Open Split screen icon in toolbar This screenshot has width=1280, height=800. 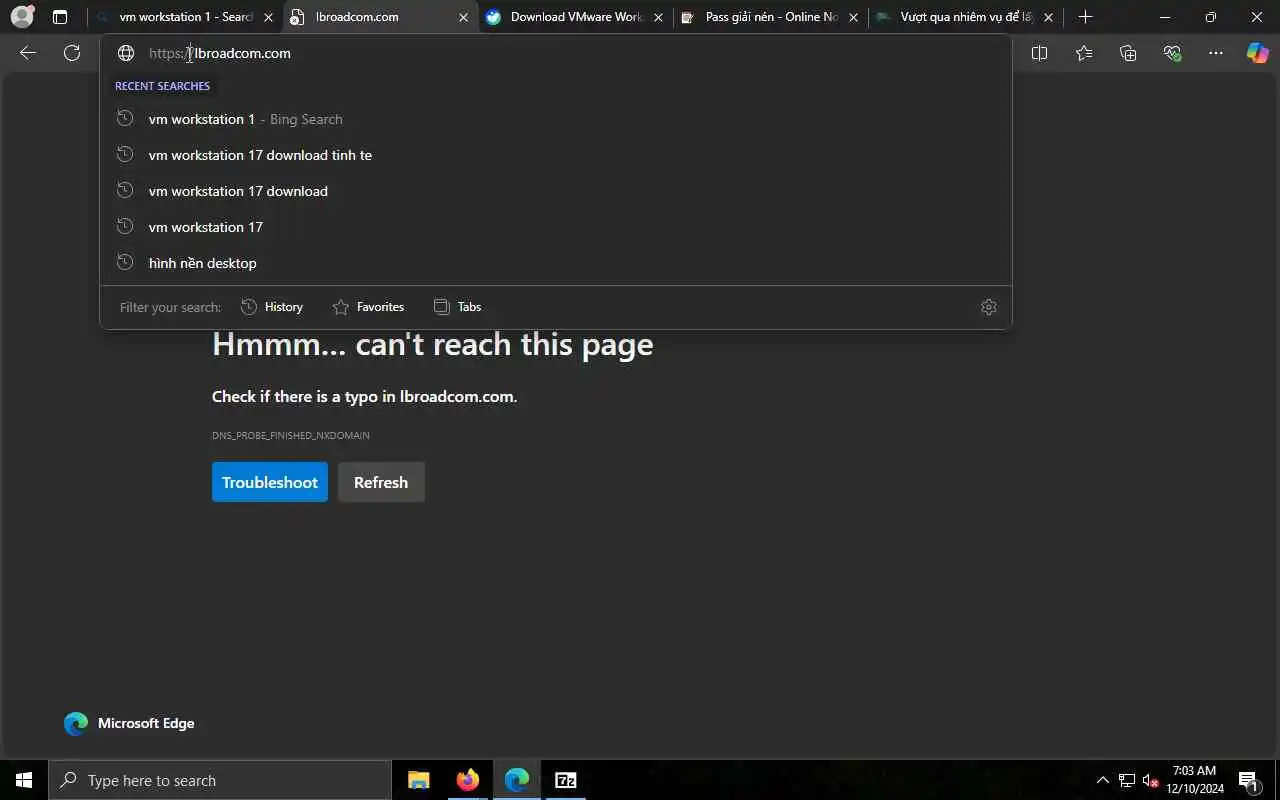1039,53
